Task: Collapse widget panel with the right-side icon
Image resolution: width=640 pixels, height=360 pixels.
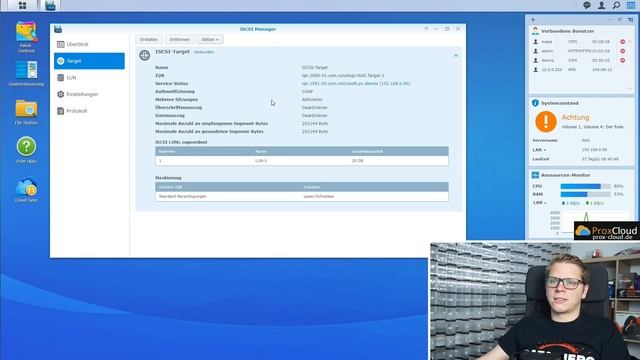Action: pos(631,20)
